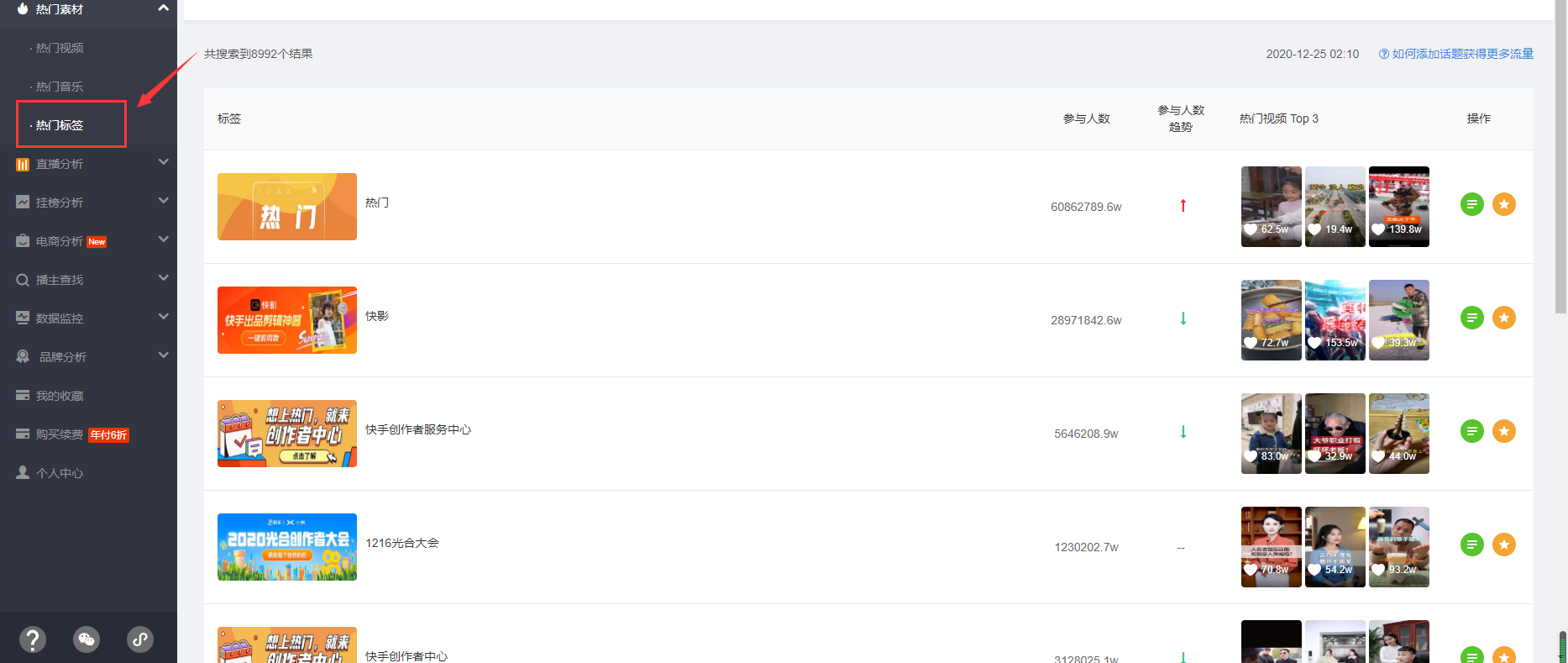This screenshot has height=663, width=1568.
Task: Click the 60862789.6w participant count
Action: (1086, 207)
